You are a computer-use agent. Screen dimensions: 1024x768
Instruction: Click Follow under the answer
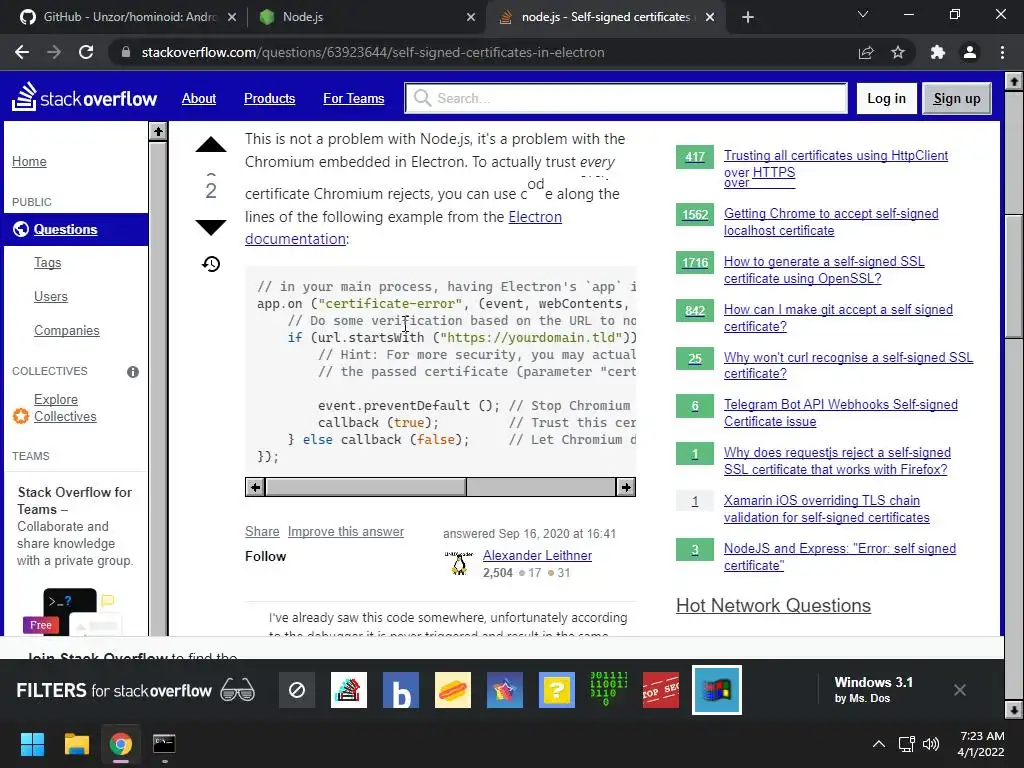point(265,556)
